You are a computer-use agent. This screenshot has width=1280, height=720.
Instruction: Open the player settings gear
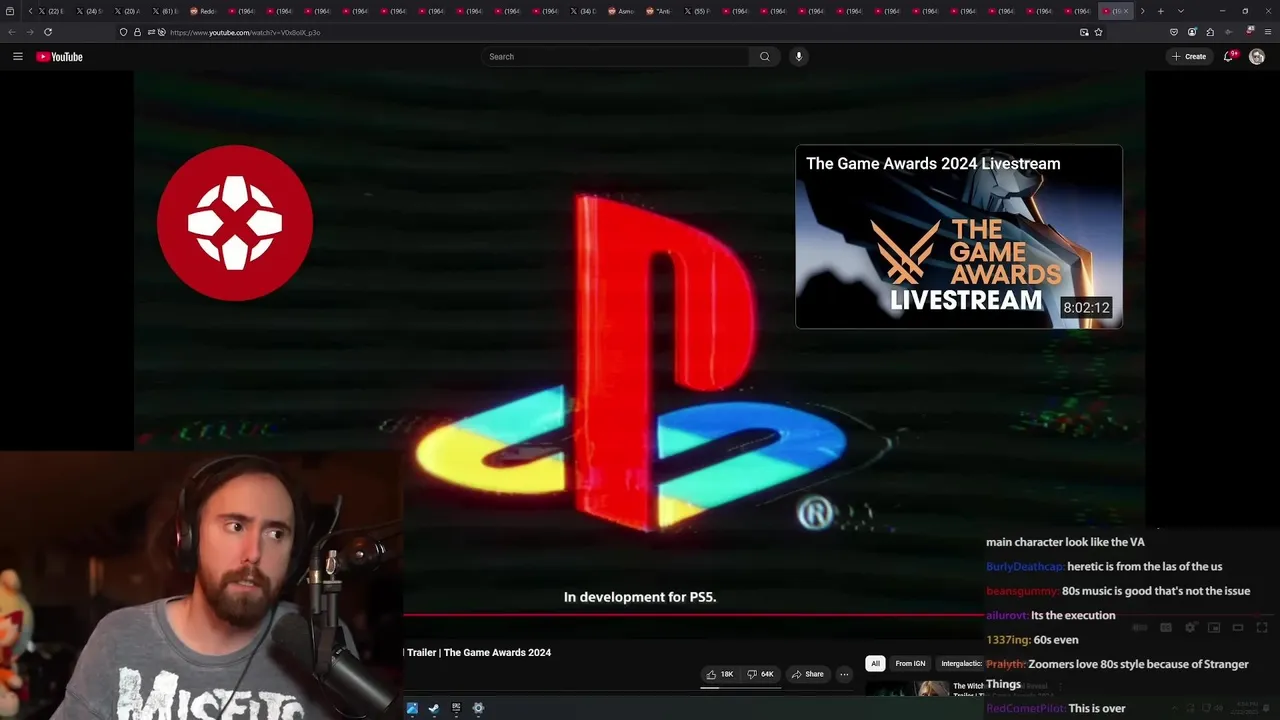click(x=1190, y=627)
